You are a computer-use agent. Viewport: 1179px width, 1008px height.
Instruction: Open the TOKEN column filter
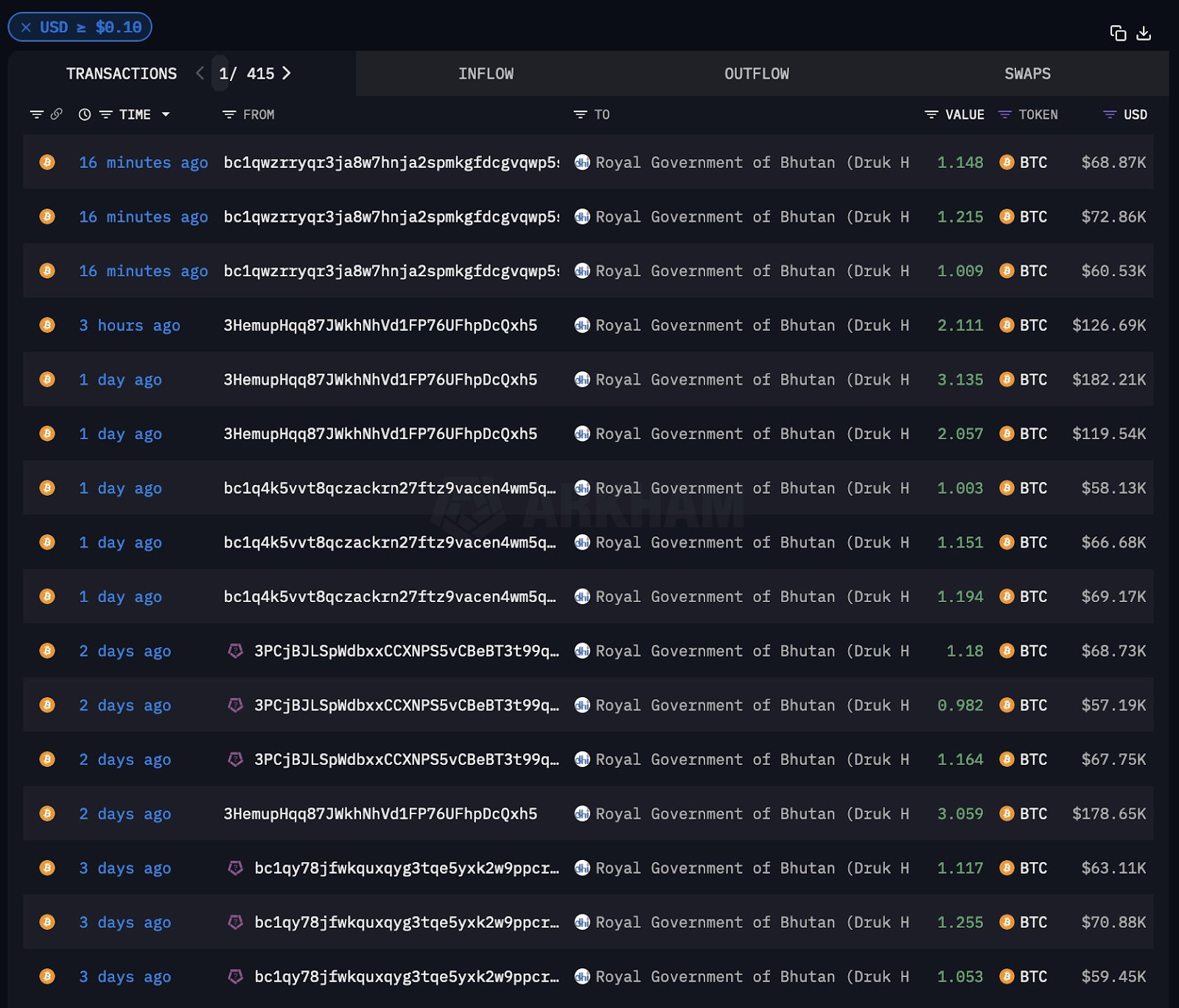(1004, 114)
